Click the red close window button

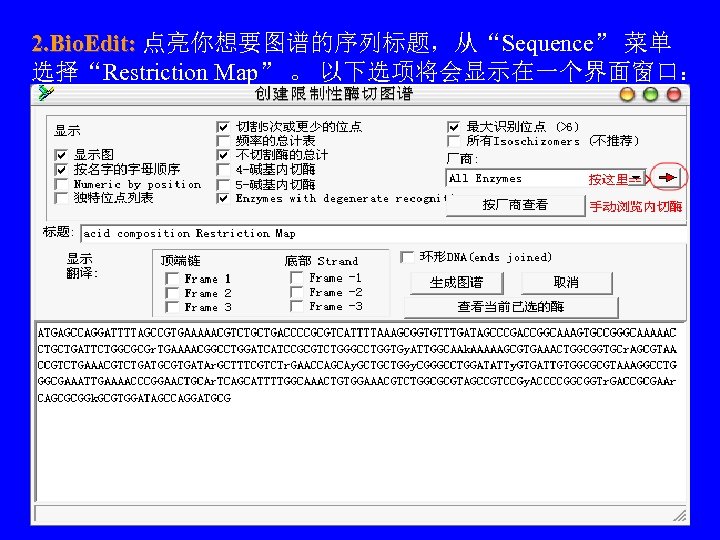674,95
